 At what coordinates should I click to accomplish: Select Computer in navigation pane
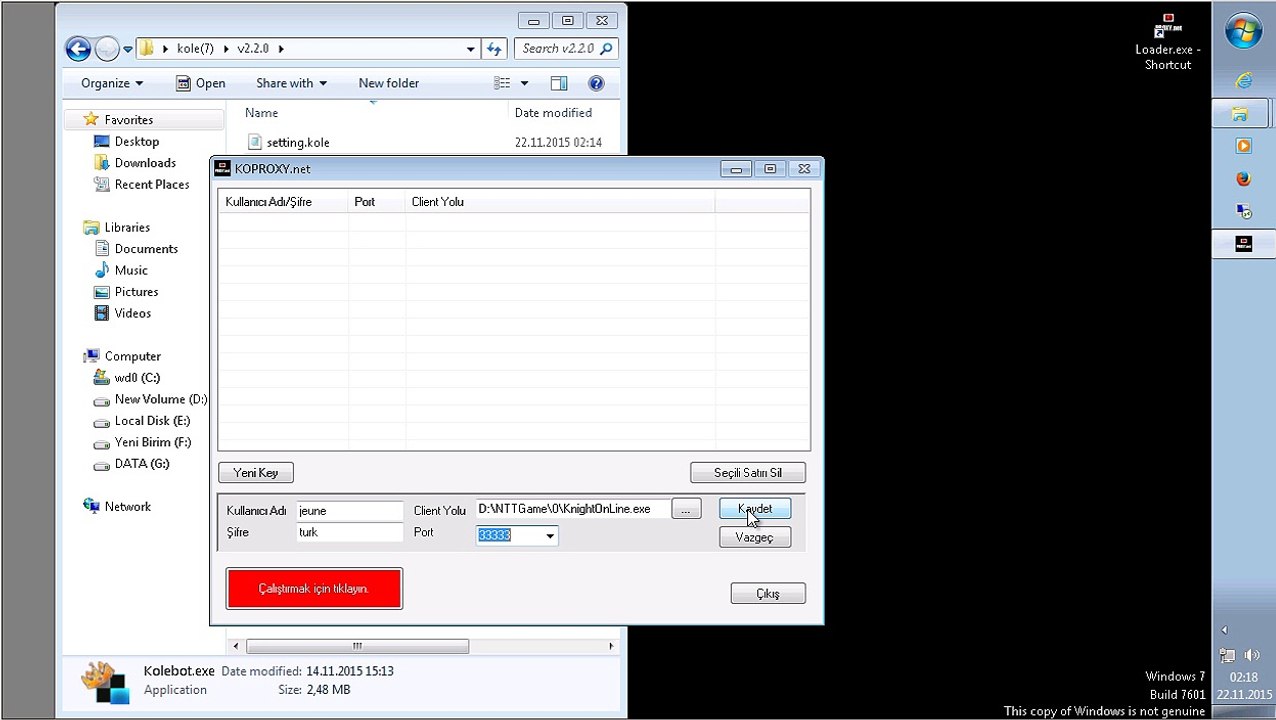point(133,356)
